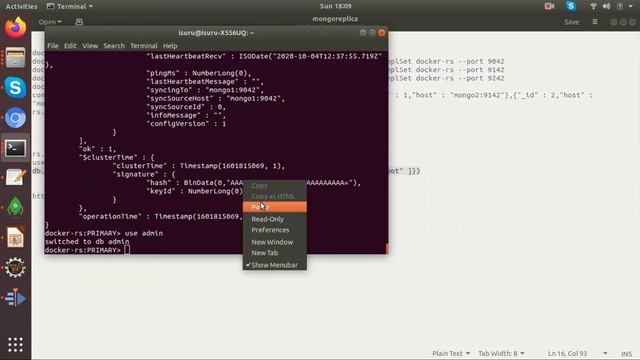Launch the green rocket app in dock

click(15, 207)
